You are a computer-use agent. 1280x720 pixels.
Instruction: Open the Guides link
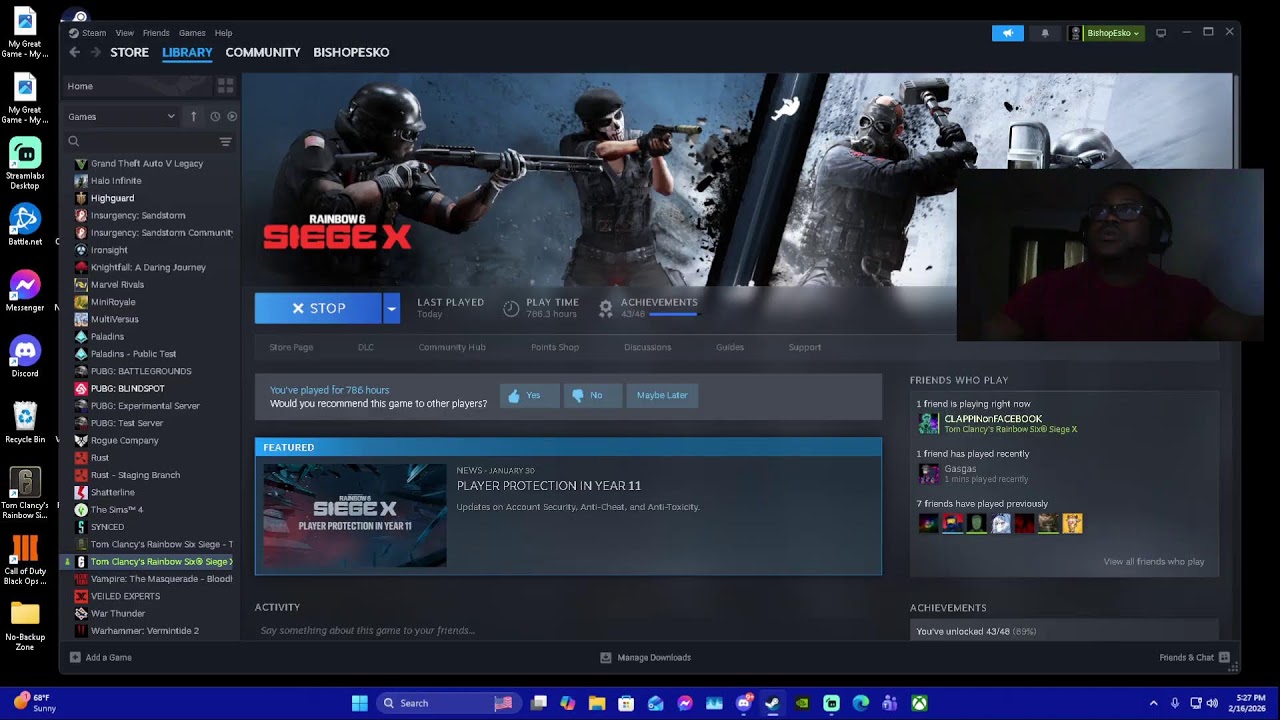[x=730, y=347]
